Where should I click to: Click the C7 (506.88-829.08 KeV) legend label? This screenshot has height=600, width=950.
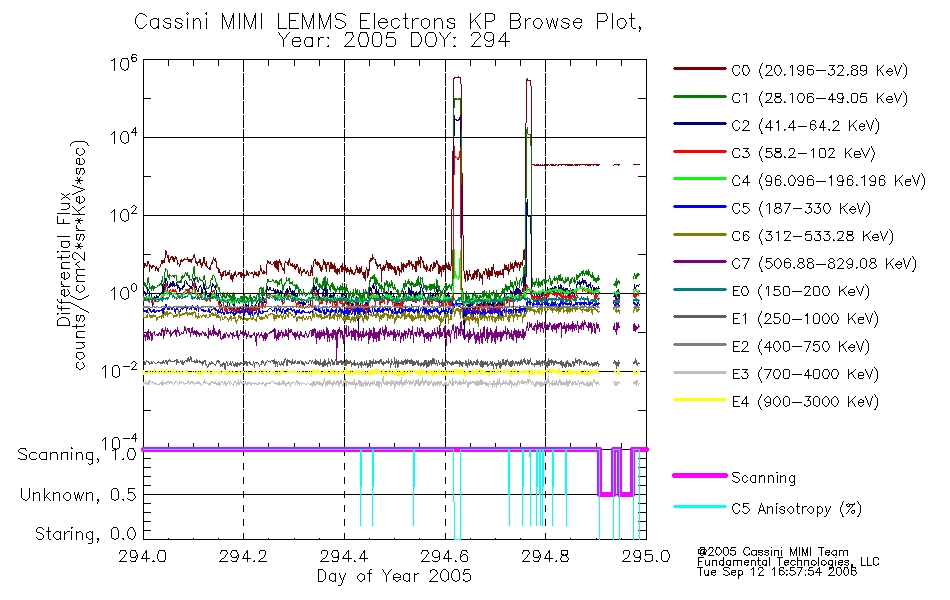pos(824,264)
